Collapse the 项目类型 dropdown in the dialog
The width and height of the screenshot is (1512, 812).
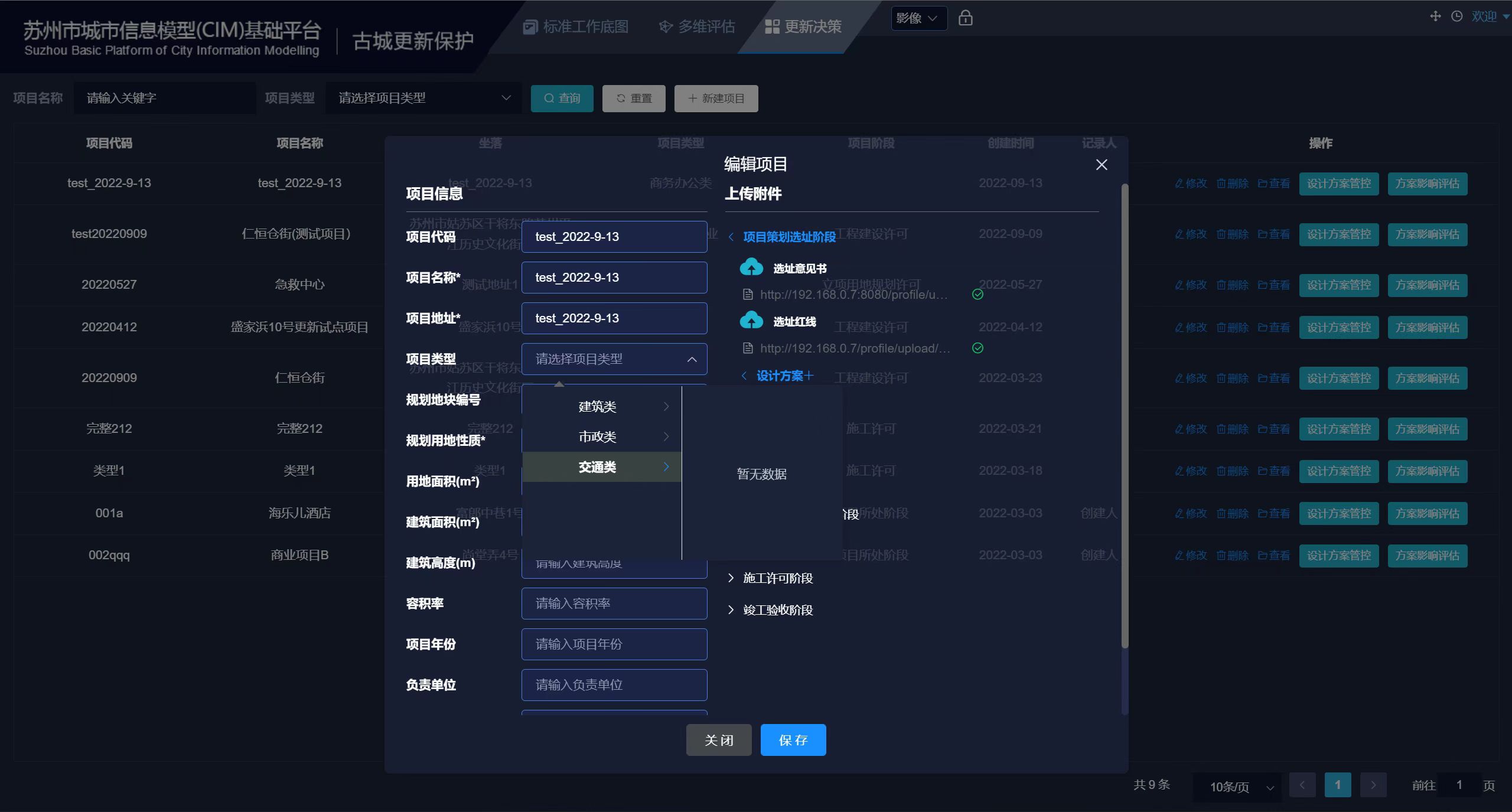[x=614, y=359]
